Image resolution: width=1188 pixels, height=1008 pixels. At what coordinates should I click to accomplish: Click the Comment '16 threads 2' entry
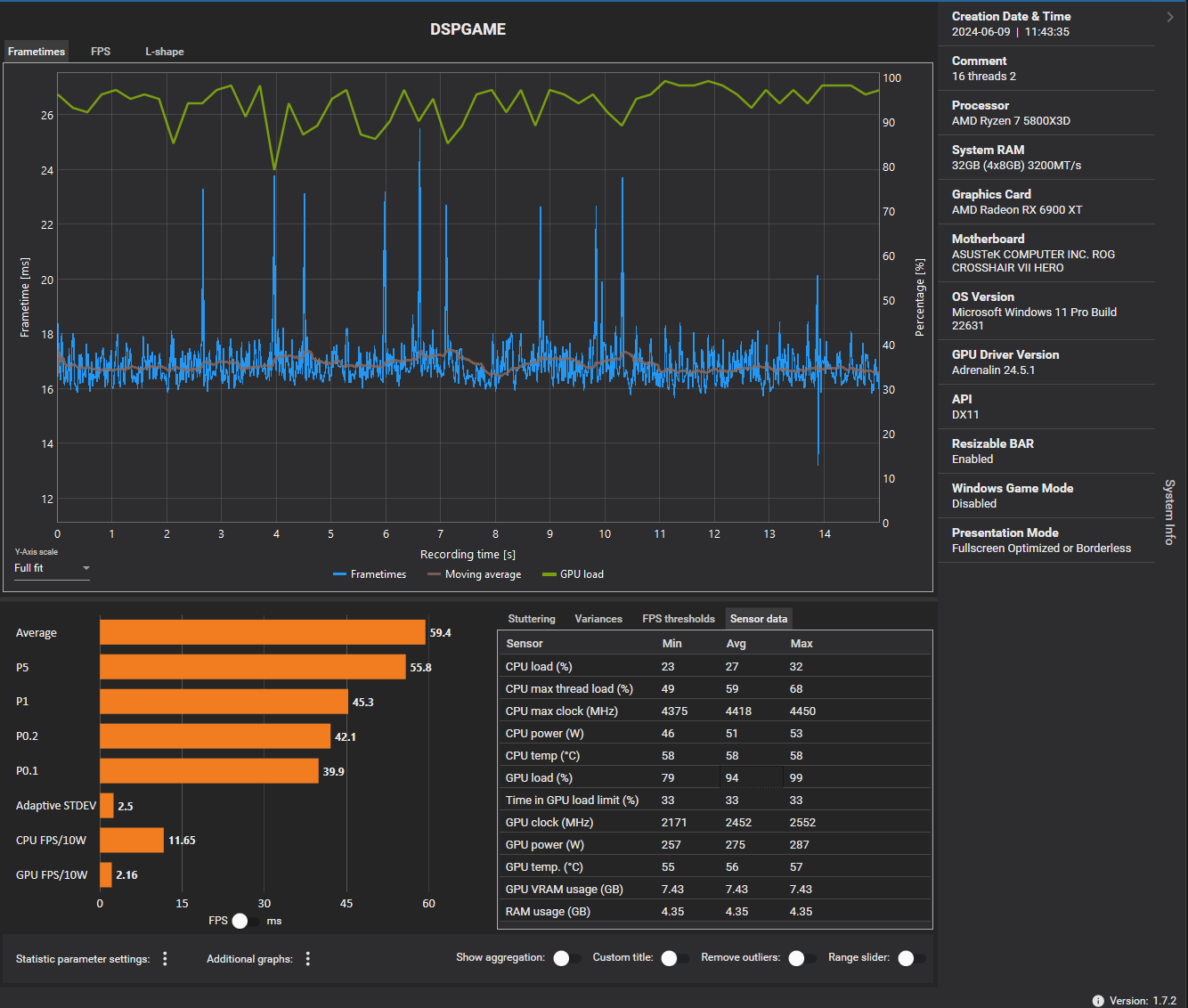tap(1046, 69)
